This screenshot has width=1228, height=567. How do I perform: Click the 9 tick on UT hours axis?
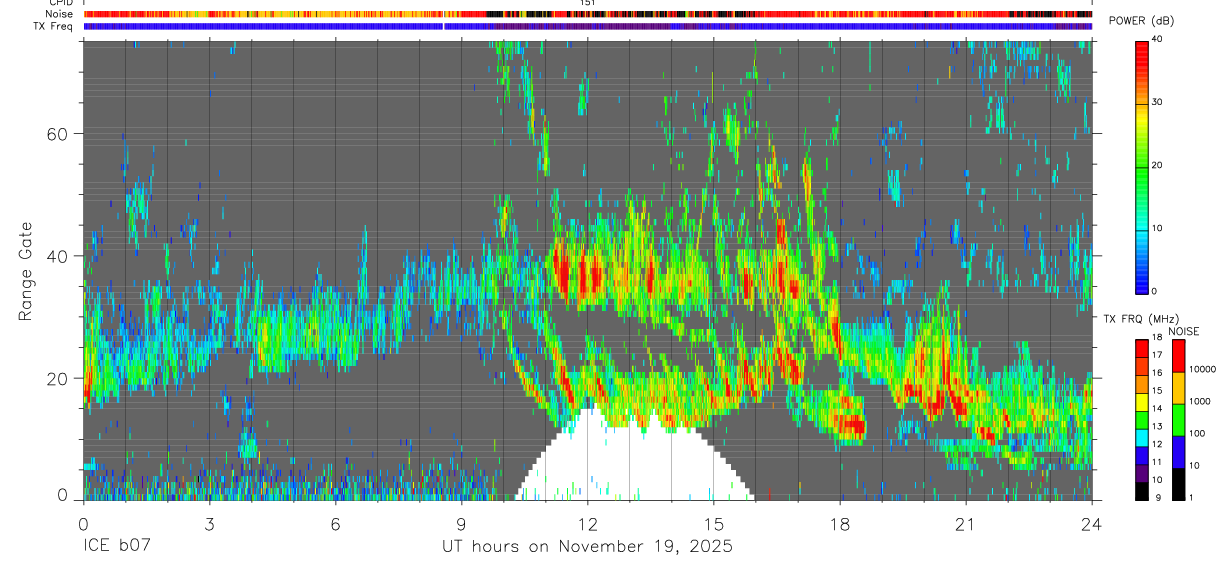(x=461, y=523)
